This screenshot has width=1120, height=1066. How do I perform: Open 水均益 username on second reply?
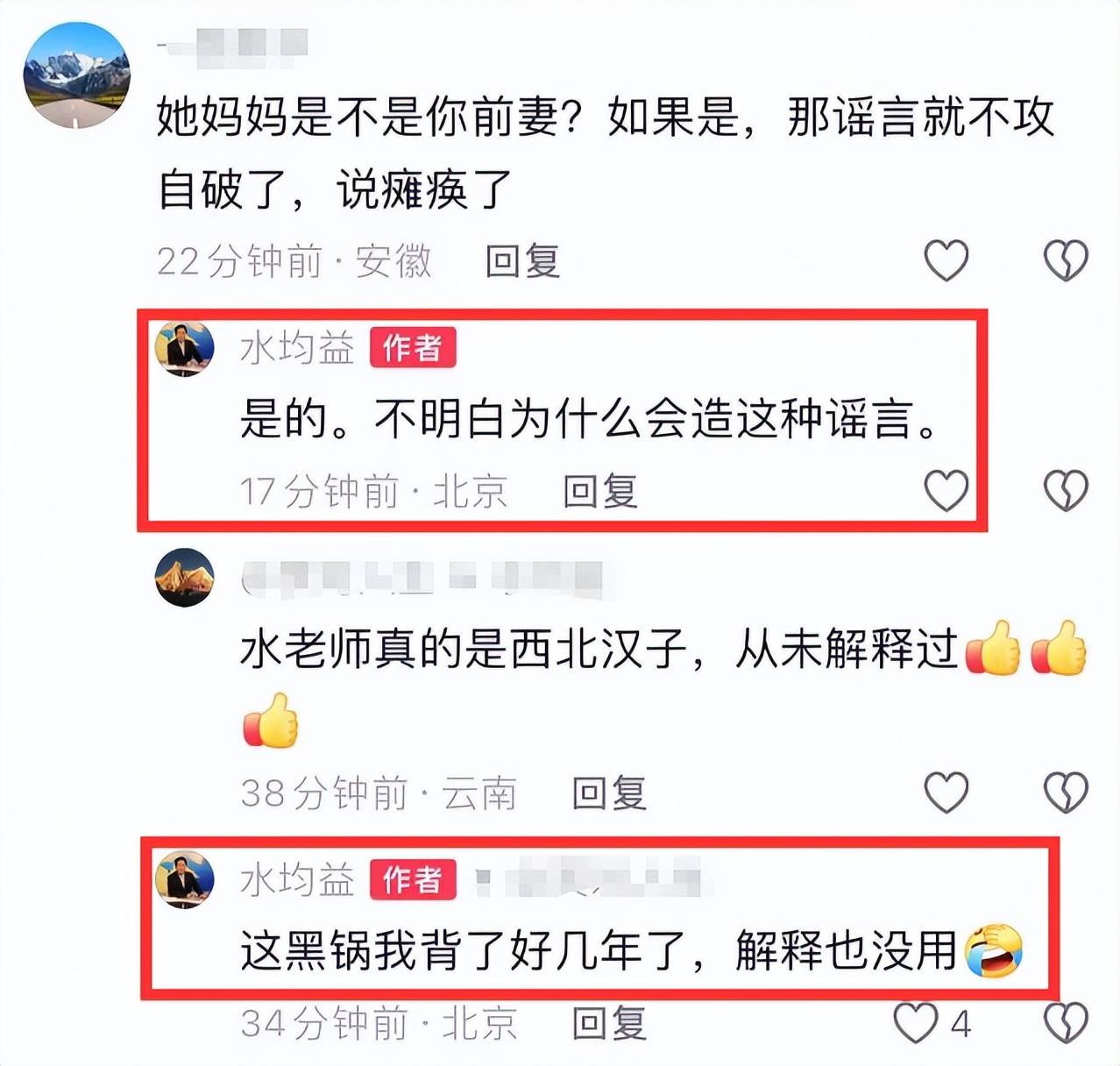tap(298, 879)
